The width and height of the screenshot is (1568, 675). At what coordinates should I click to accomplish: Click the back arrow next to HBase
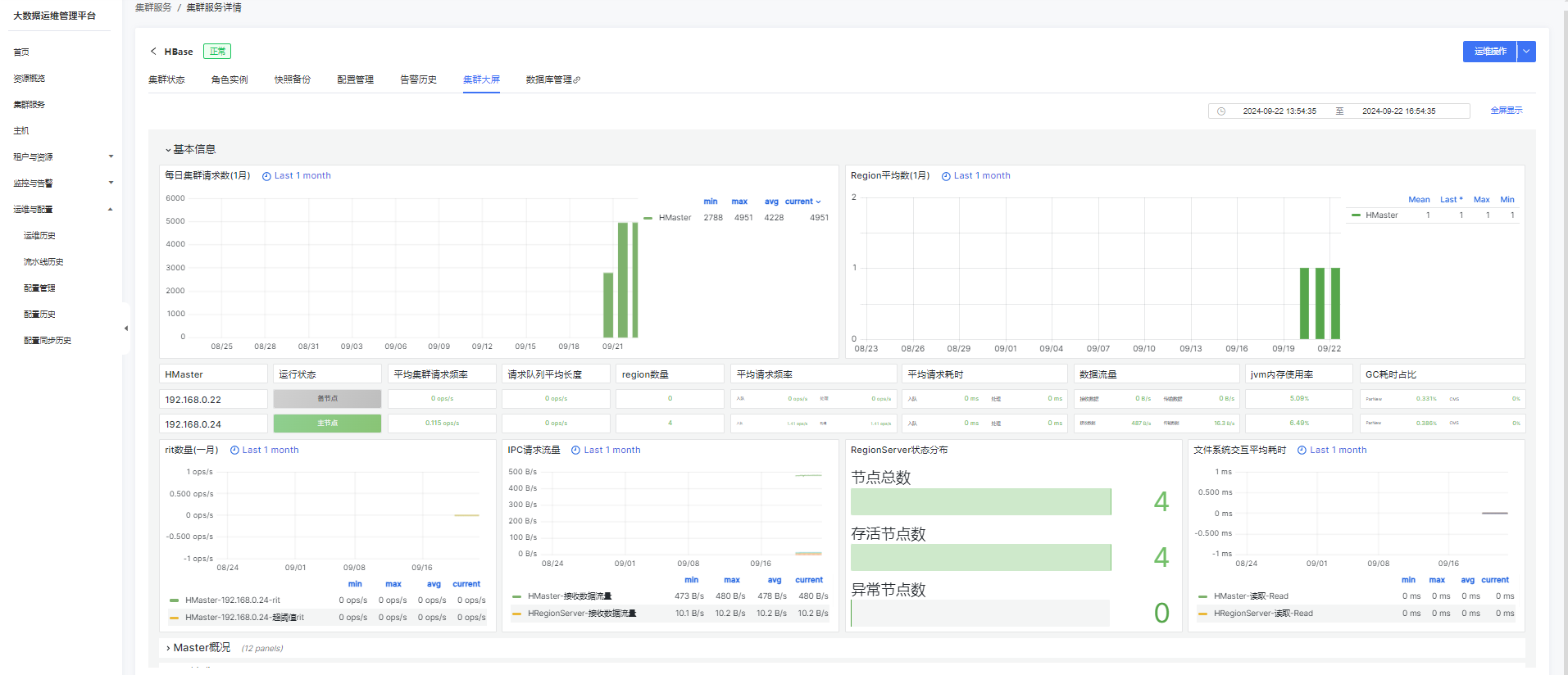[153, 51]
